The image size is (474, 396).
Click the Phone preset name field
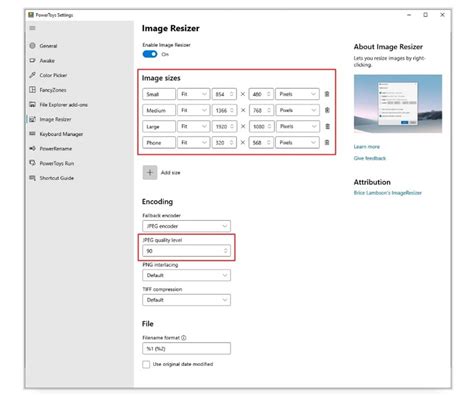159,142
